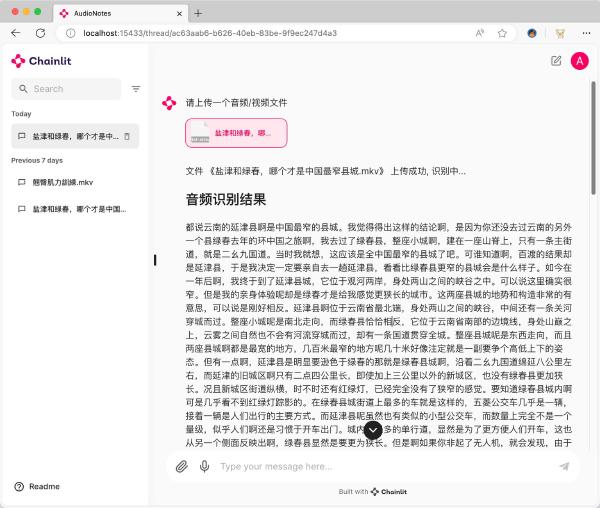Open browser more options ellipsis menu
The image size is (600, 508).
coord(586,33)
